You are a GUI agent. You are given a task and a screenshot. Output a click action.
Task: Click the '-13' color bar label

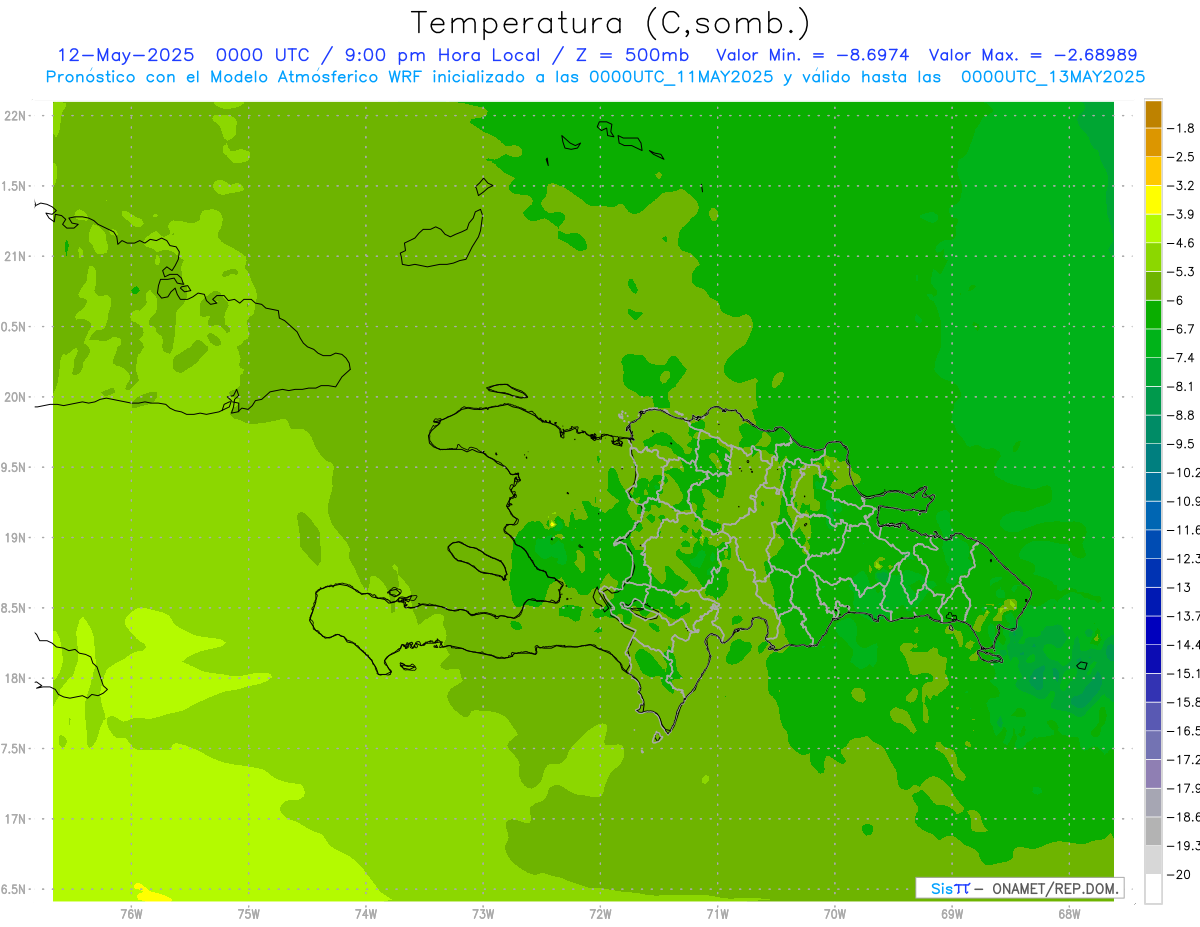[1178, 587]
